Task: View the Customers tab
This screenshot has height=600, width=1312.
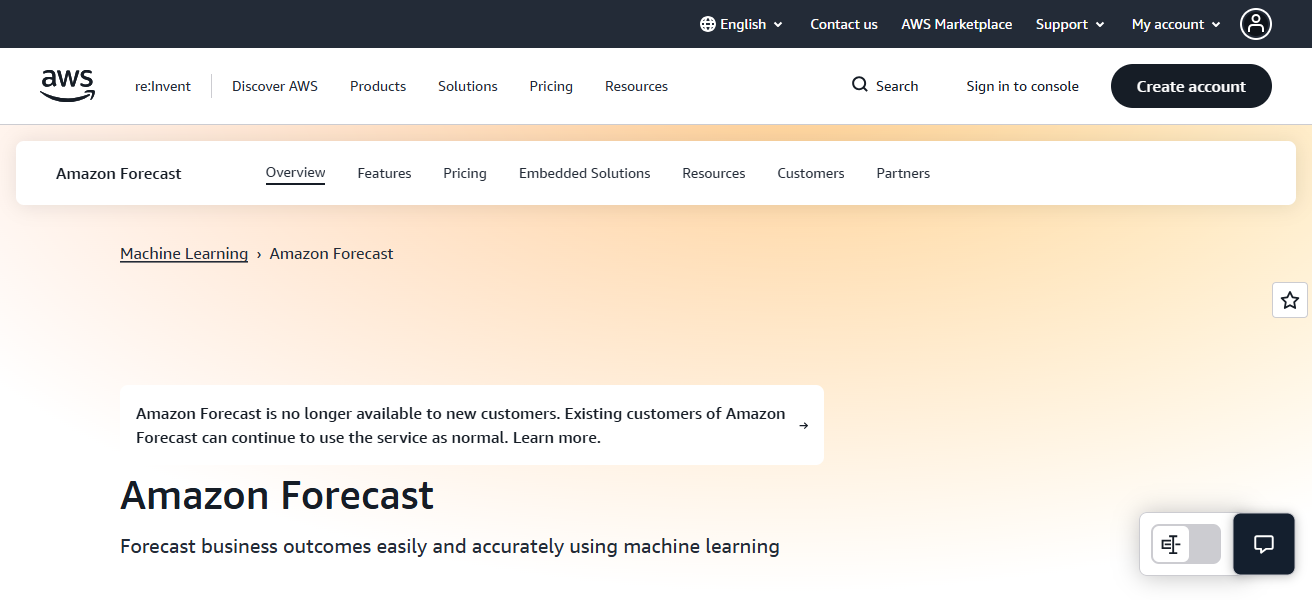Action: click(x=810, y=173)
